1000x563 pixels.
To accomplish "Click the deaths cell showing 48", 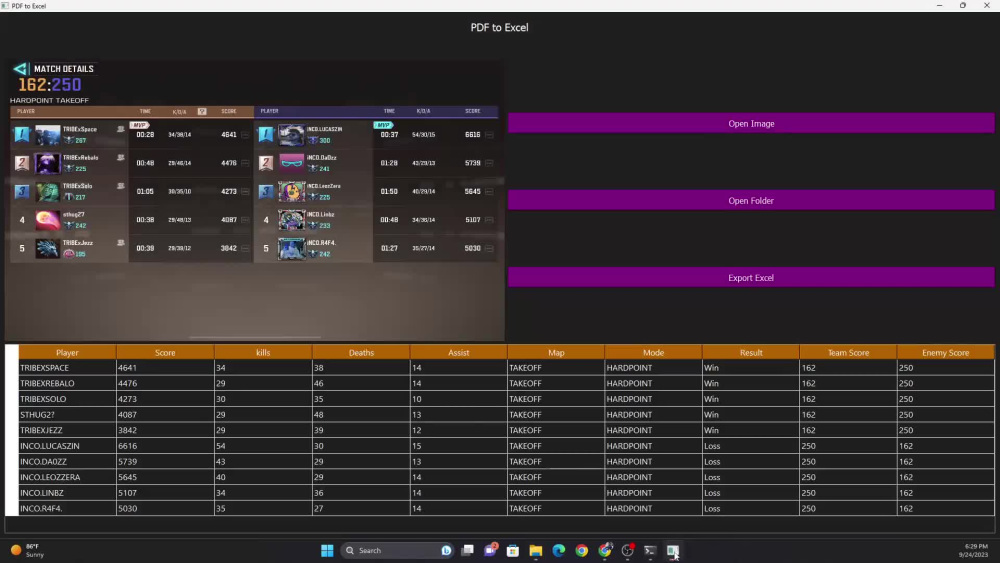I will 361,414.
